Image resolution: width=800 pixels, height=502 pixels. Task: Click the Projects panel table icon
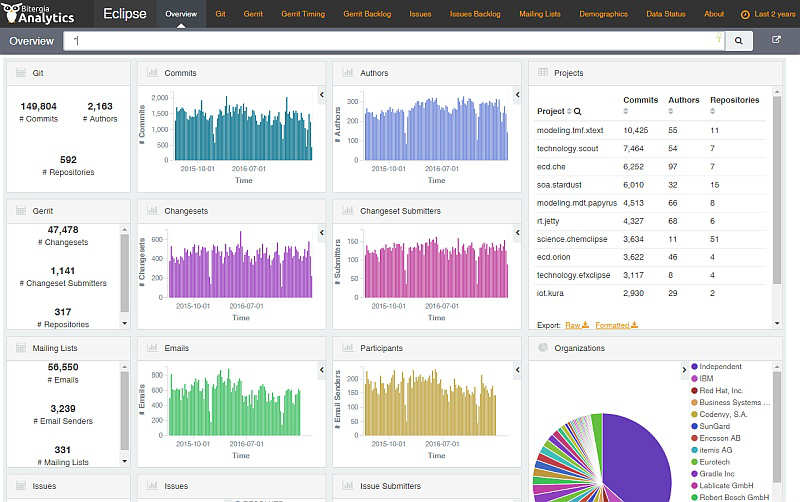[543, 72]
